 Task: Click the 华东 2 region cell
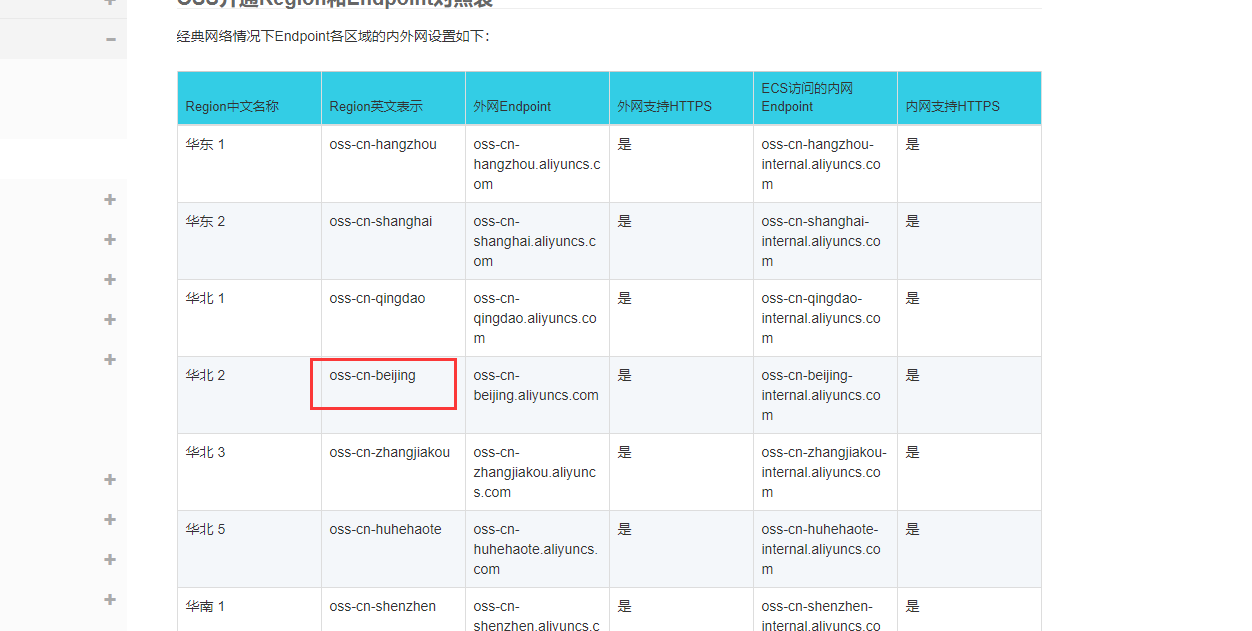206,221
